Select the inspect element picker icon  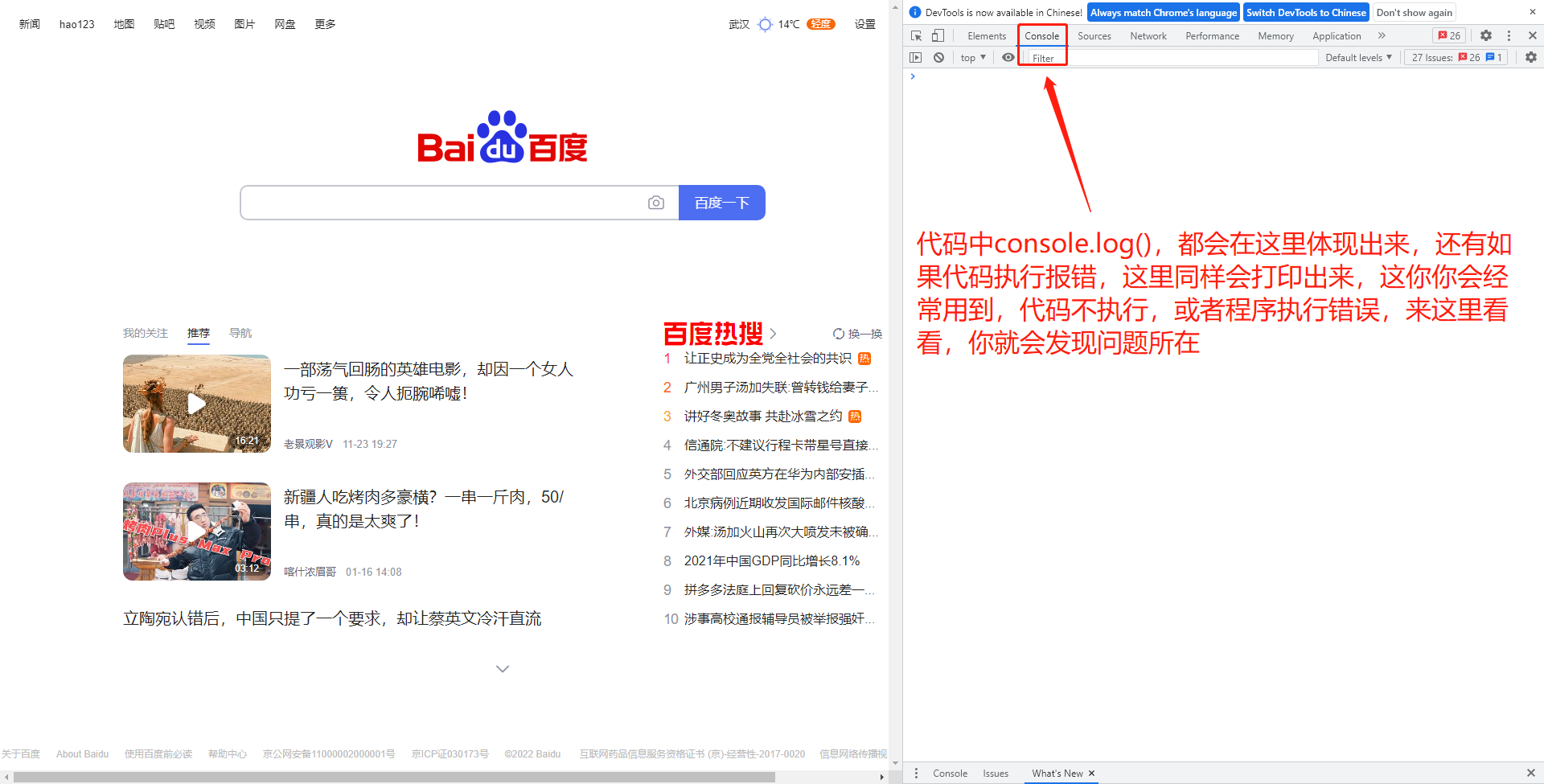click(916, 35)
